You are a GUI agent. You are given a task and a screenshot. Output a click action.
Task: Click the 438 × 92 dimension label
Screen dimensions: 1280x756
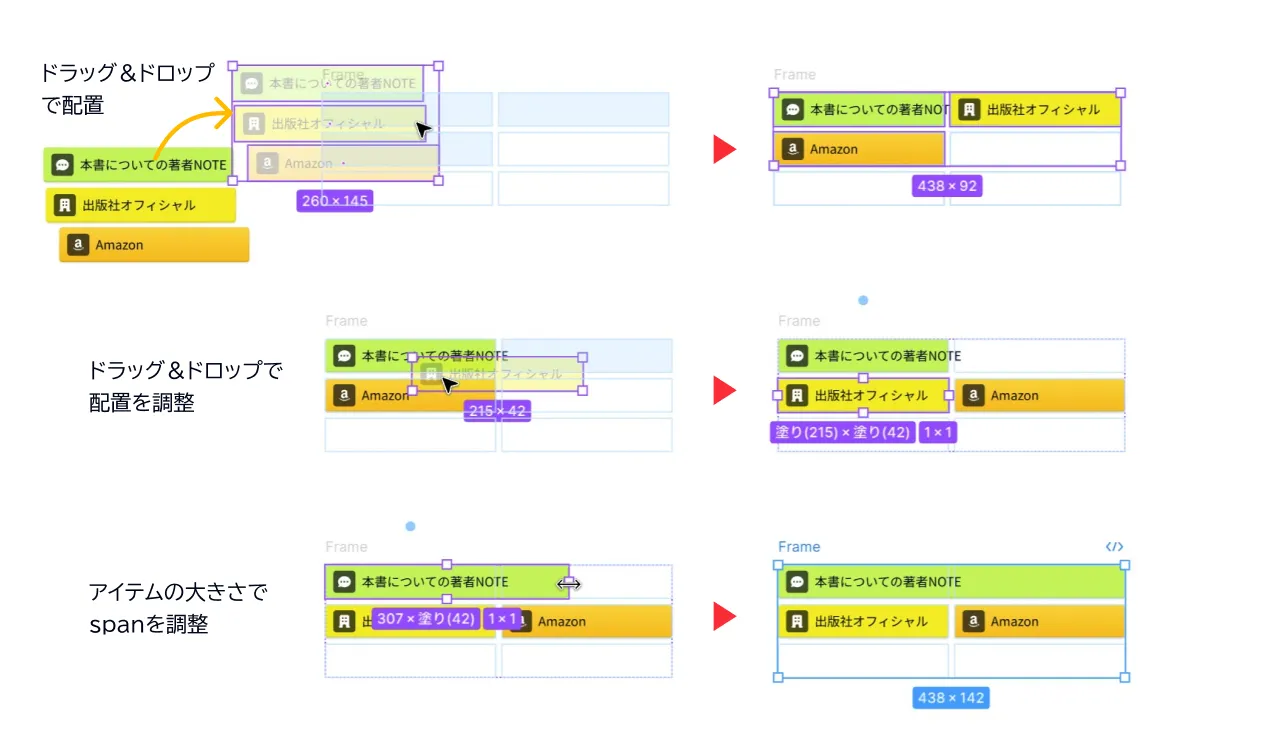click(947, 186)
